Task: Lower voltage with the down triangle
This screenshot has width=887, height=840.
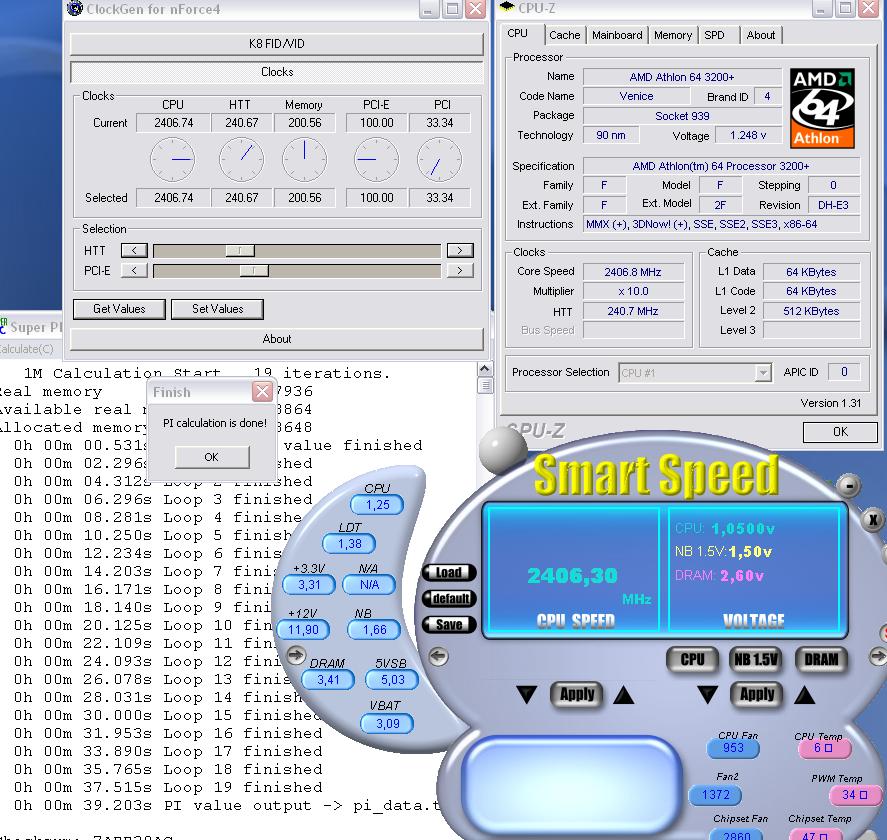Action: 708,695
